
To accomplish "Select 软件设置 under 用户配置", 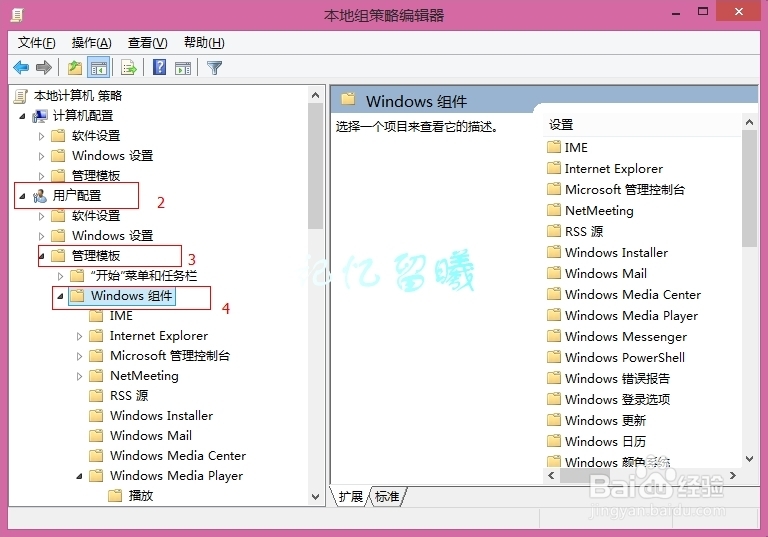I will pos(96,216).
